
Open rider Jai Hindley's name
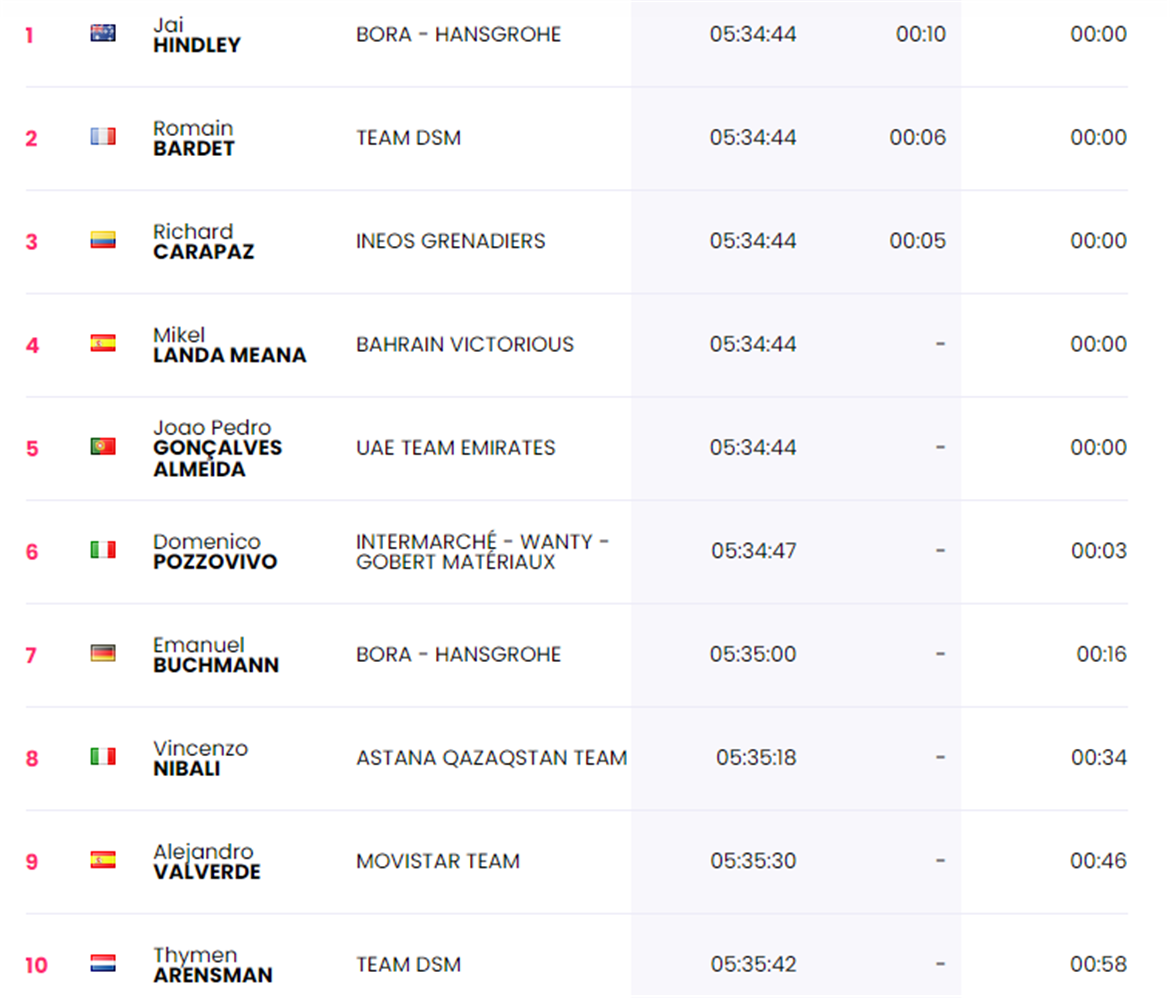tap(196, 34)
